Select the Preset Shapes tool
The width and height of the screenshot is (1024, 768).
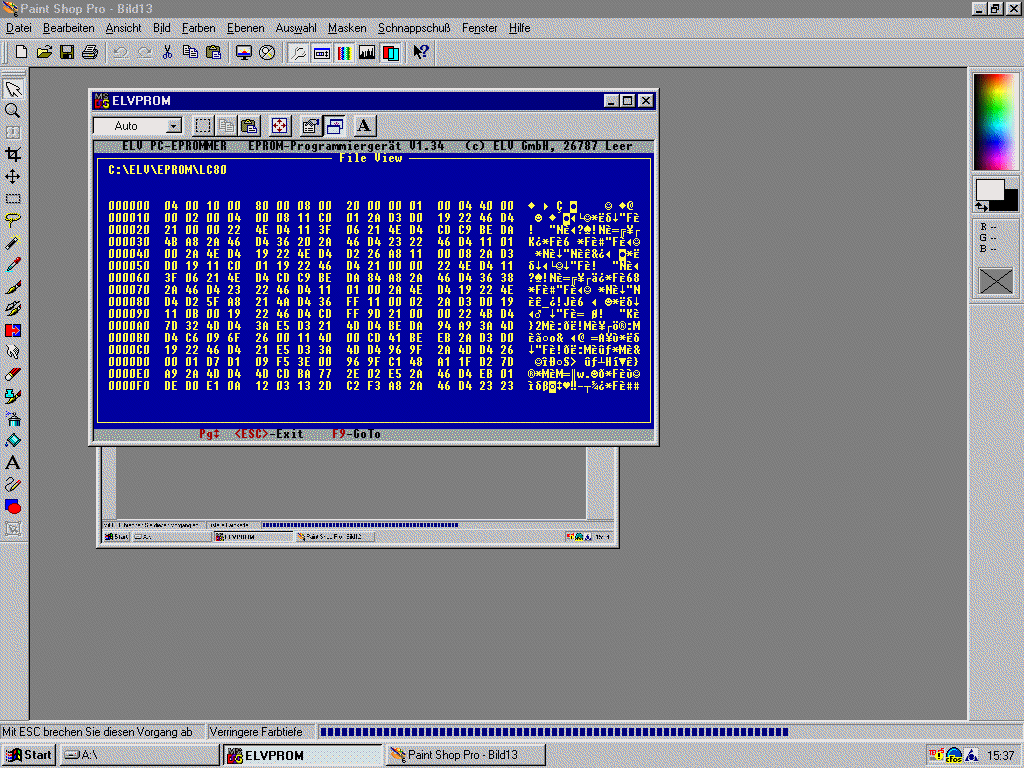(x=13, y=506)
